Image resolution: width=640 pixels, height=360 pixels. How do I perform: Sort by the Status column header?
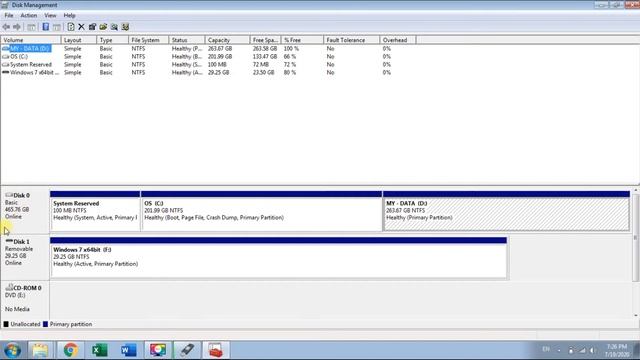tap(187, 40)
